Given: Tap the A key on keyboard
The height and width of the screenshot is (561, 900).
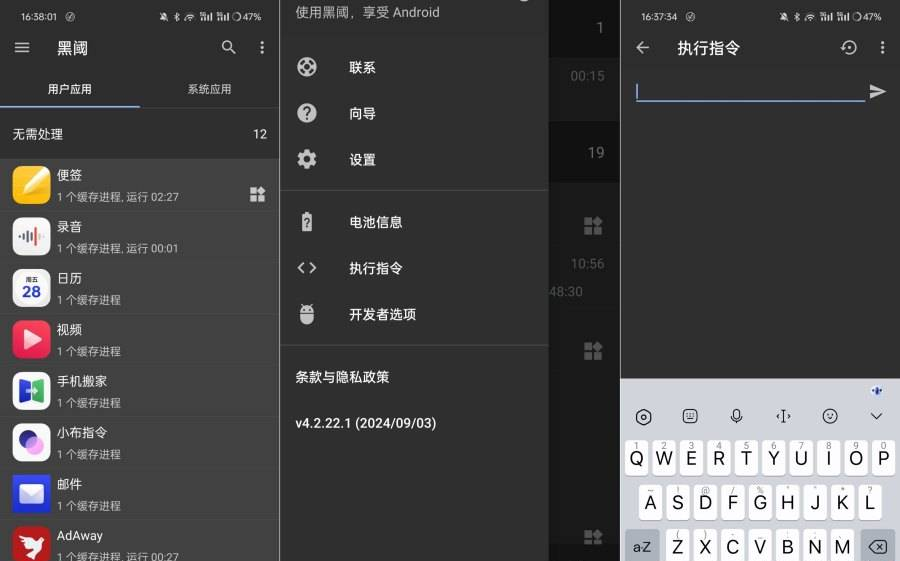Looking at the screenshot, I should click(650, 502).
